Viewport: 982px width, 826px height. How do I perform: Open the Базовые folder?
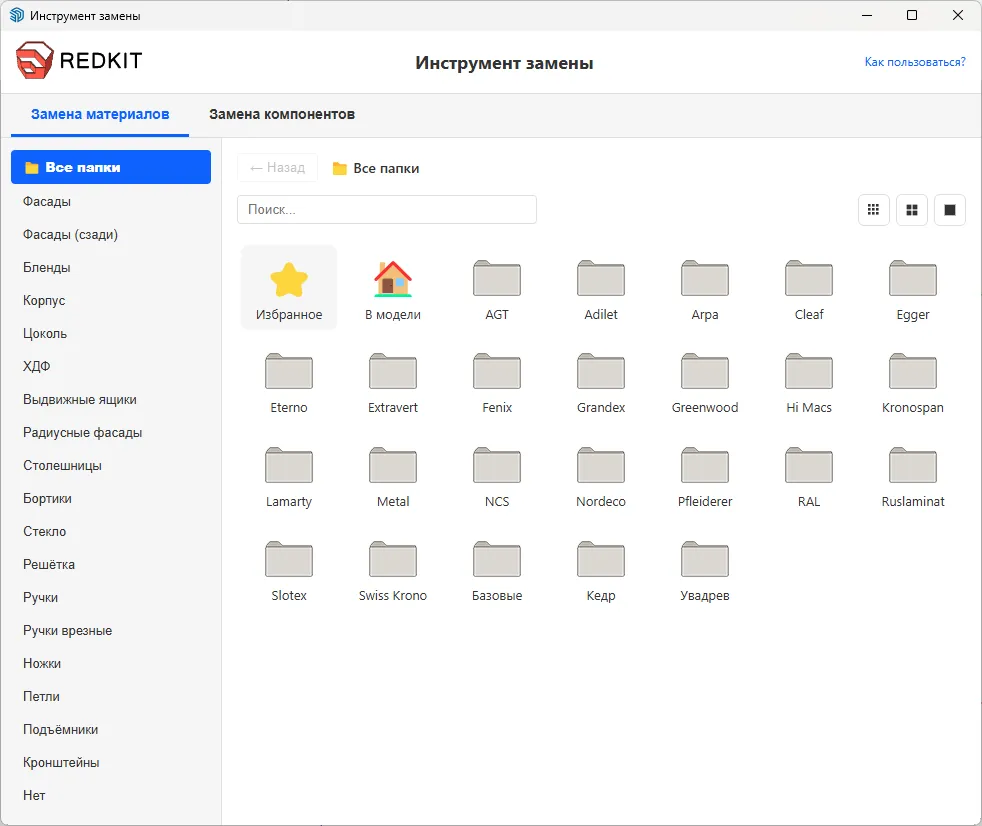click(497, 569)
